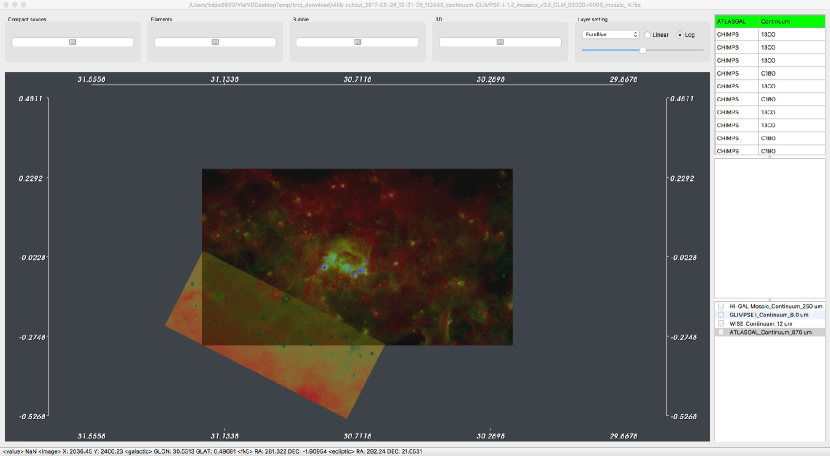Toggle the GLIMPSE I_Continuum_8.0 um layer checkbox

point(721,315)
